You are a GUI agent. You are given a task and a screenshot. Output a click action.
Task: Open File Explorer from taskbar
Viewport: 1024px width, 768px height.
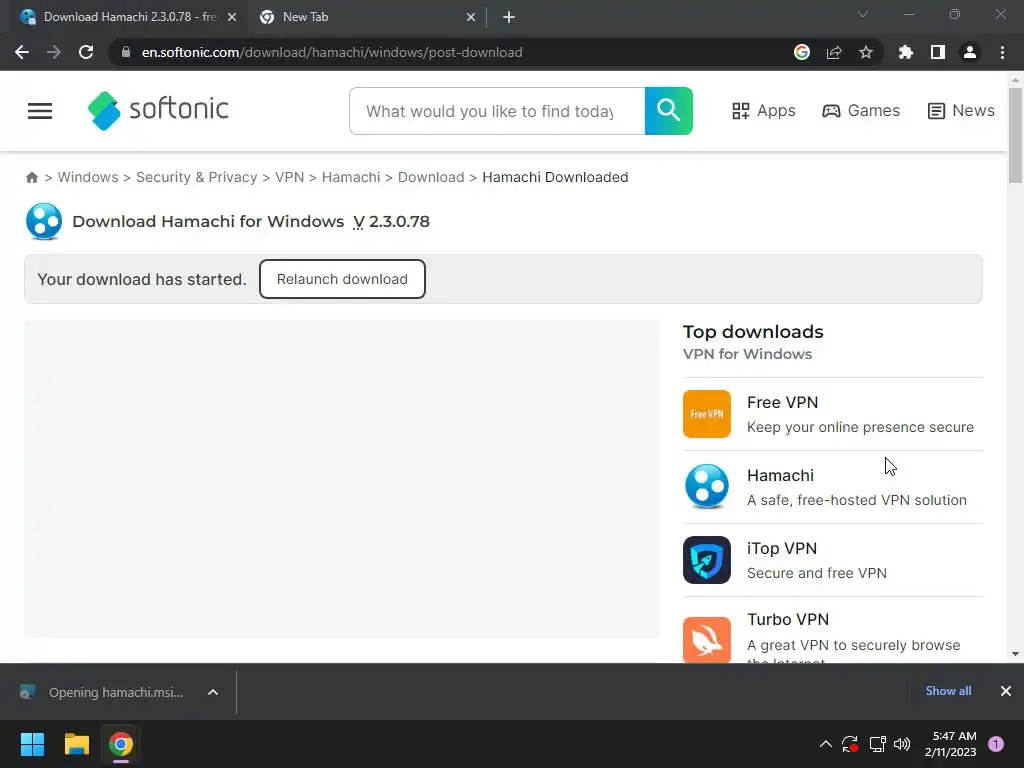76,744
